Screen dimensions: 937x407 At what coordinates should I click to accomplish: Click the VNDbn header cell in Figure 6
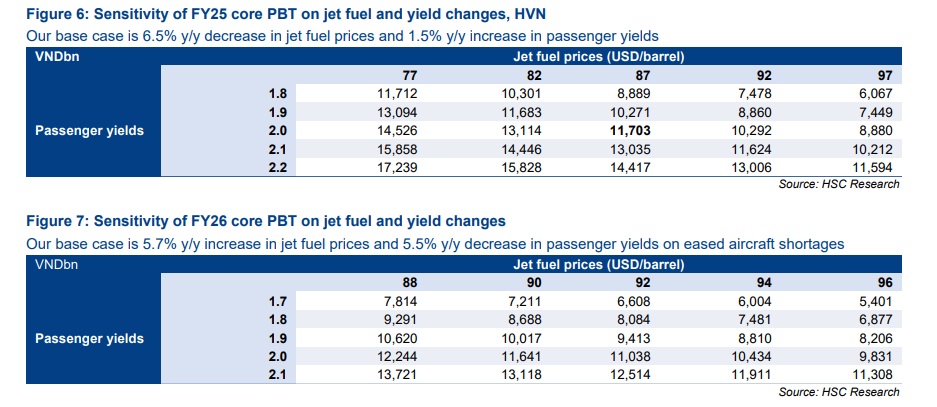pyautogui.click(x=57, y=57)
